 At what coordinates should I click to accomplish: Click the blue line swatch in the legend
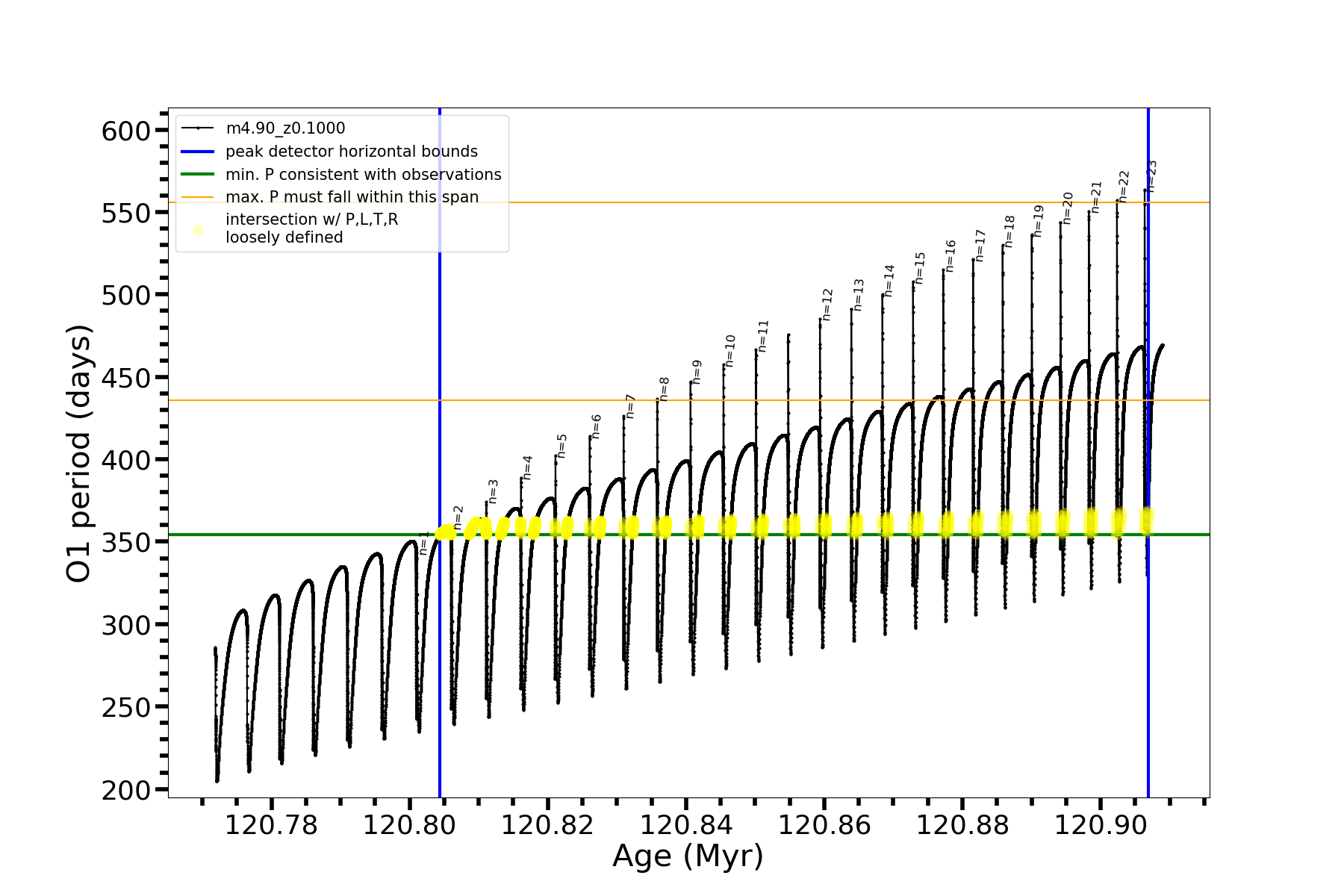[198, 152]
